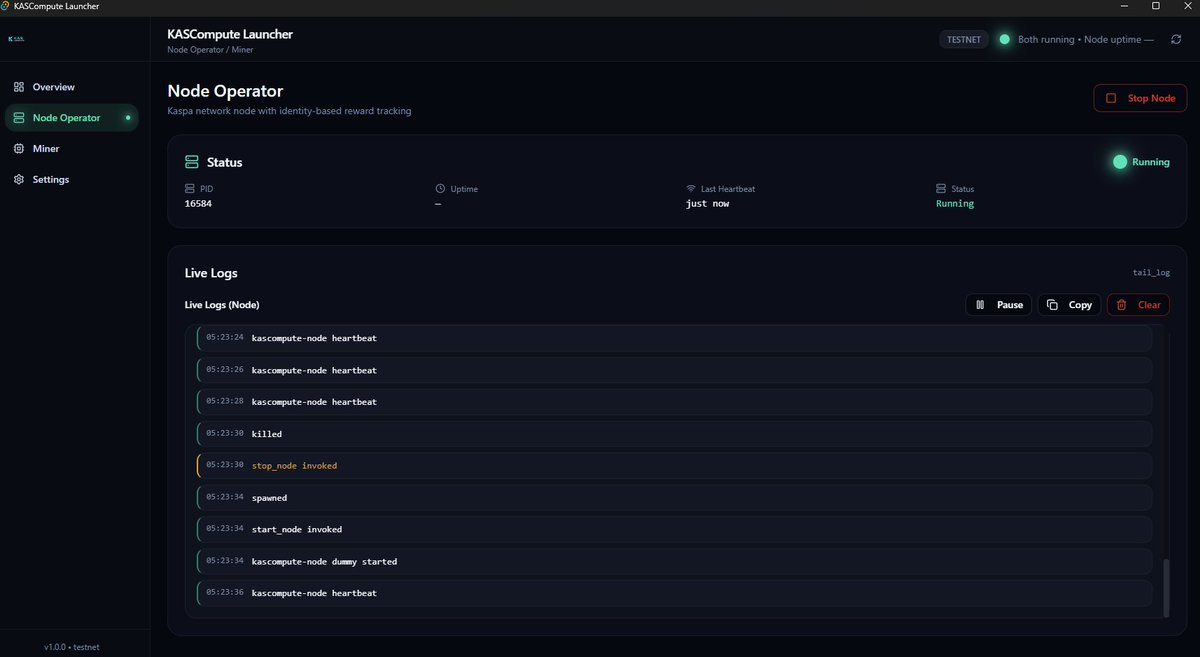Image resolution: width=1200 pixels, height=657 pixels.
Task: Open Settings from the sidebar
Action: (72, 180)
